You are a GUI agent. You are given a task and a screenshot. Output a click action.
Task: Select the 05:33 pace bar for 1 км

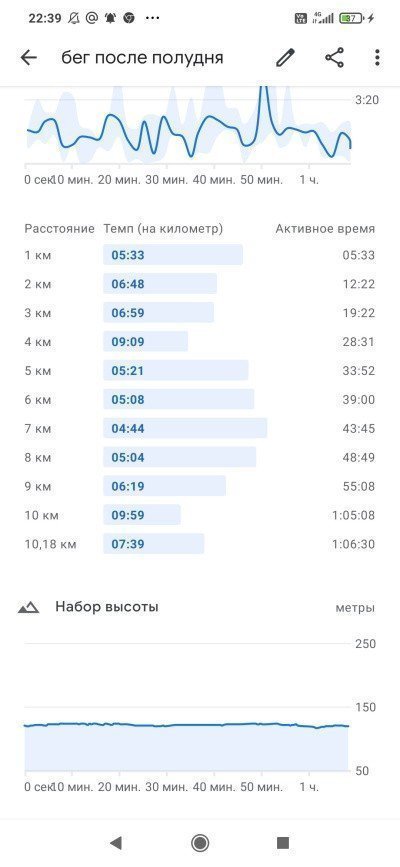173,255
